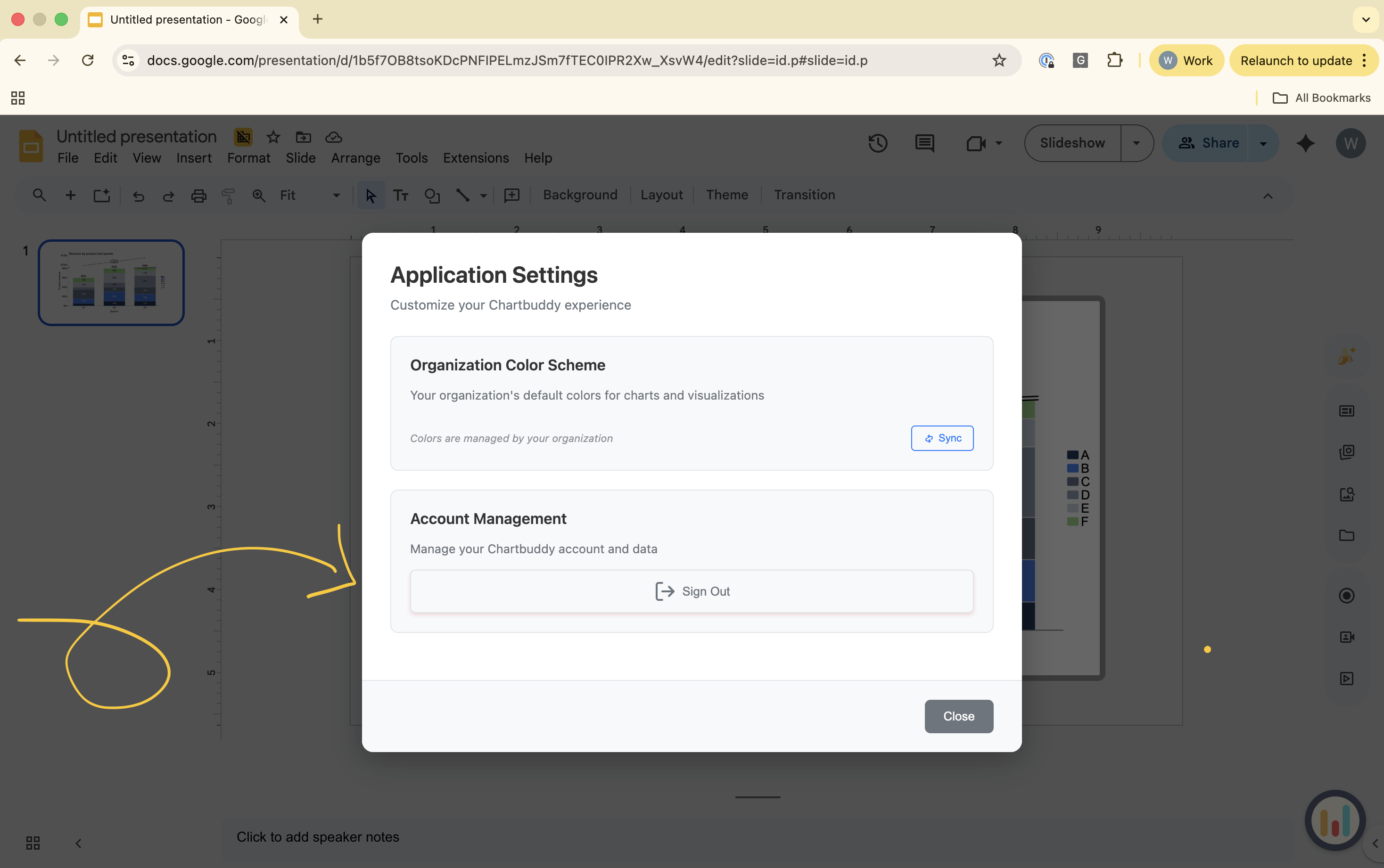Close the Application Settings dialog
The image size is (1384, 868).
(x=958, y=716)
